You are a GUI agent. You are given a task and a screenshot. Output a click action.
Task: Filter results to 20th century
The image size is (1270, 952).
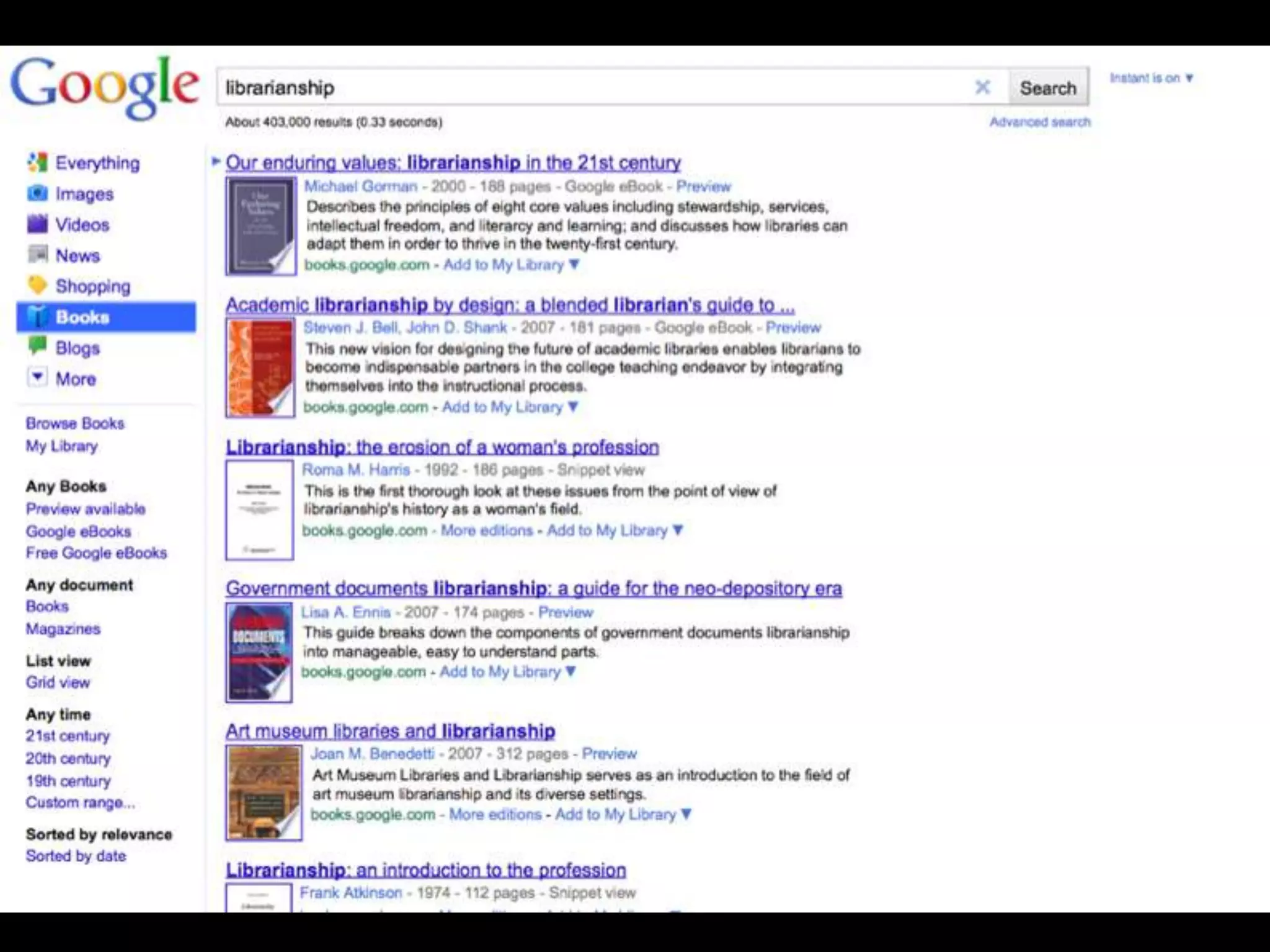(68, 759)
